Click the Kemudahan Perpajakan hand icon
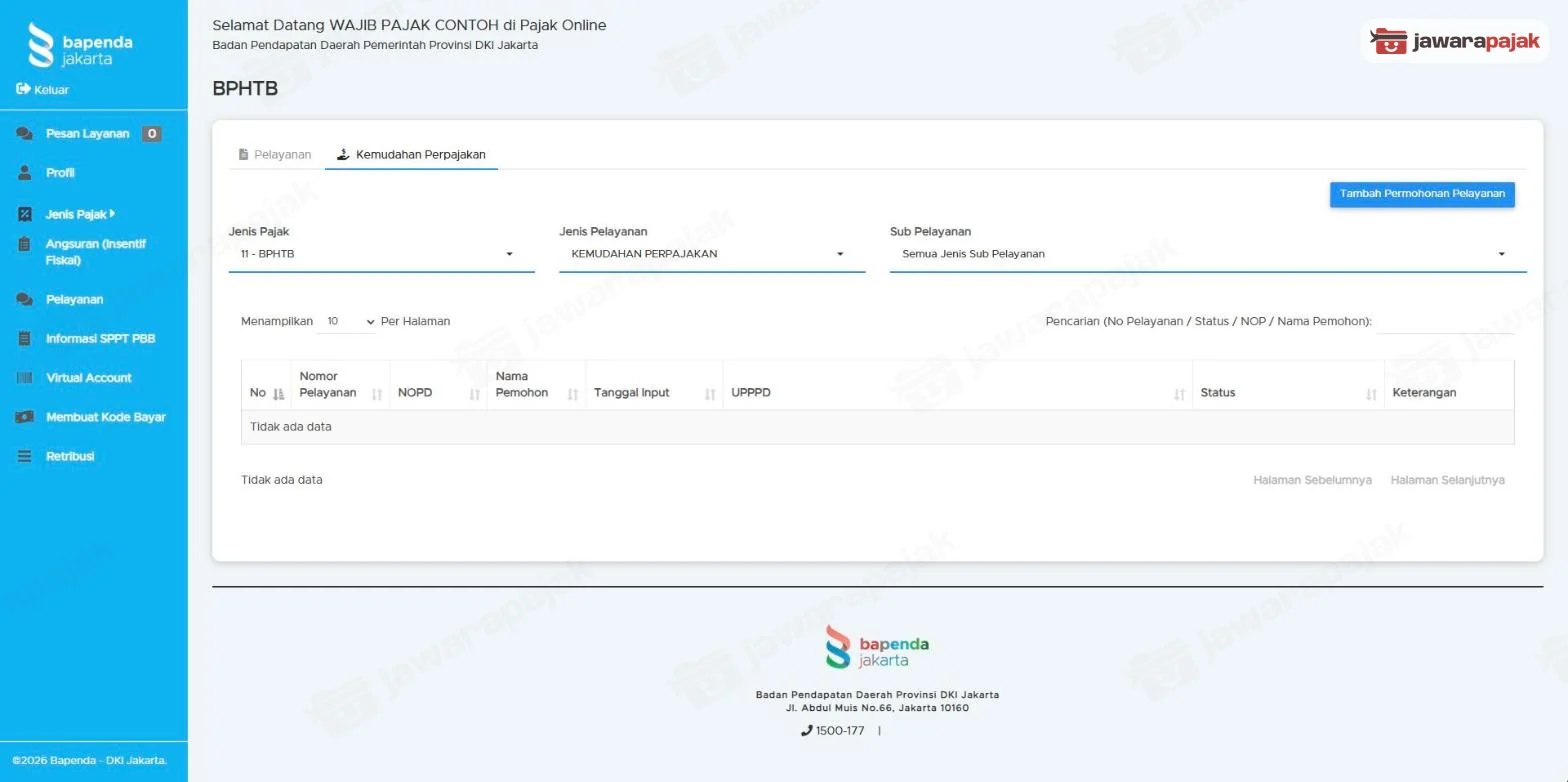Viewport: 1568px width, 782px height. 343,155
